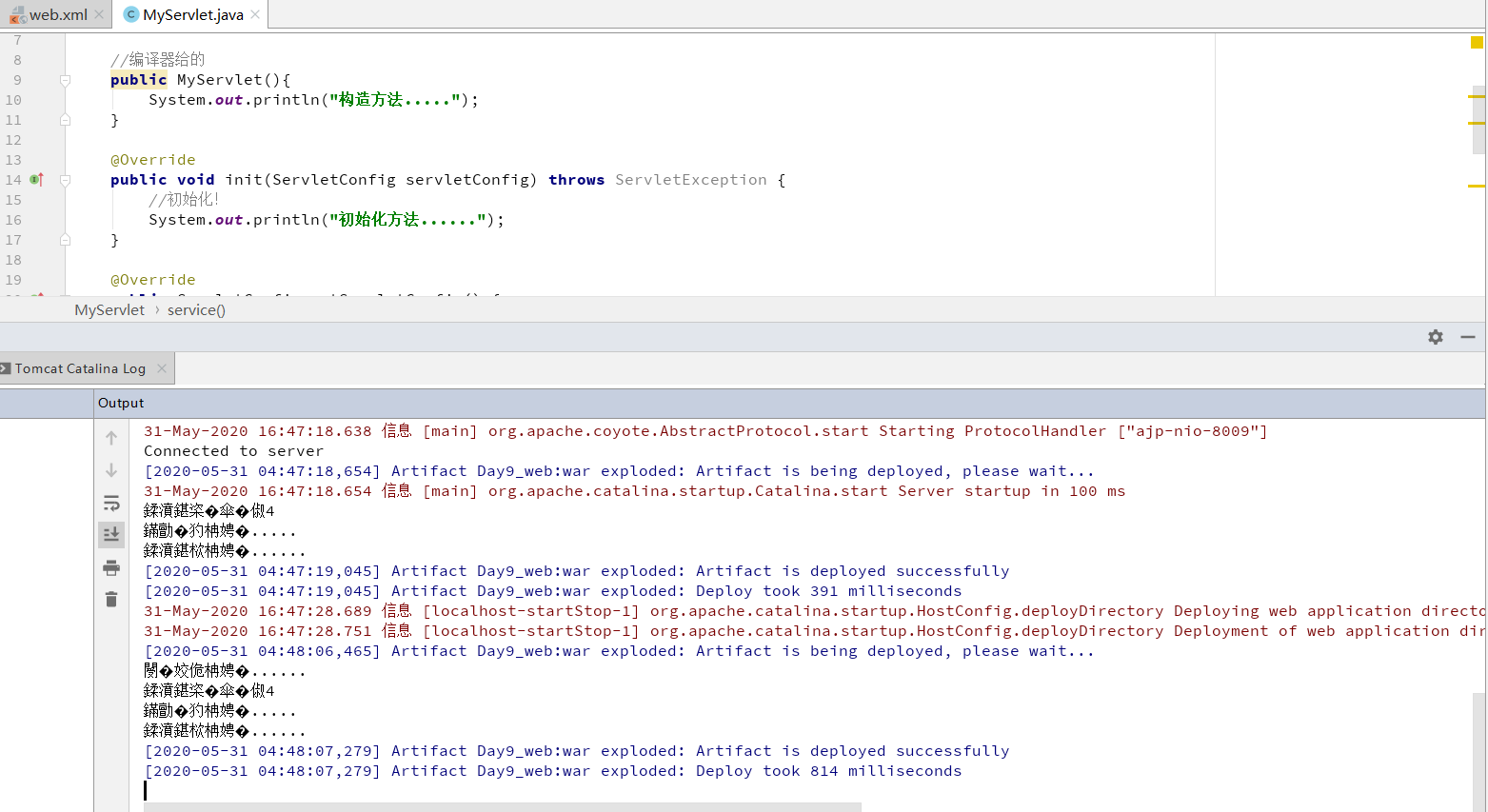1488x812 pixels.
Task: Click override gutter icon on line 14
Action: 37,179
